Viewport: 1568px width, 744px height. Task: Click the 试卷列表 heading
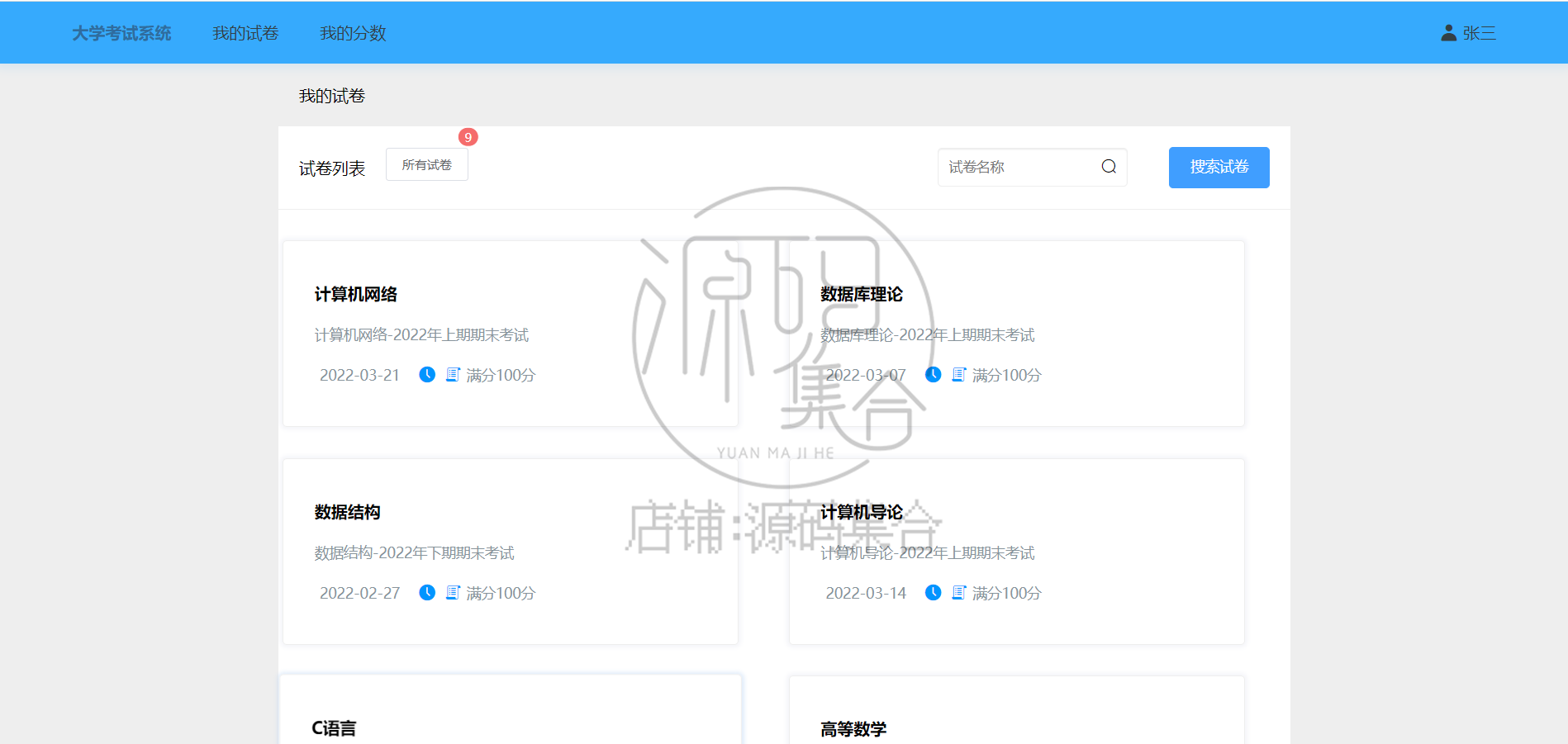332,168
